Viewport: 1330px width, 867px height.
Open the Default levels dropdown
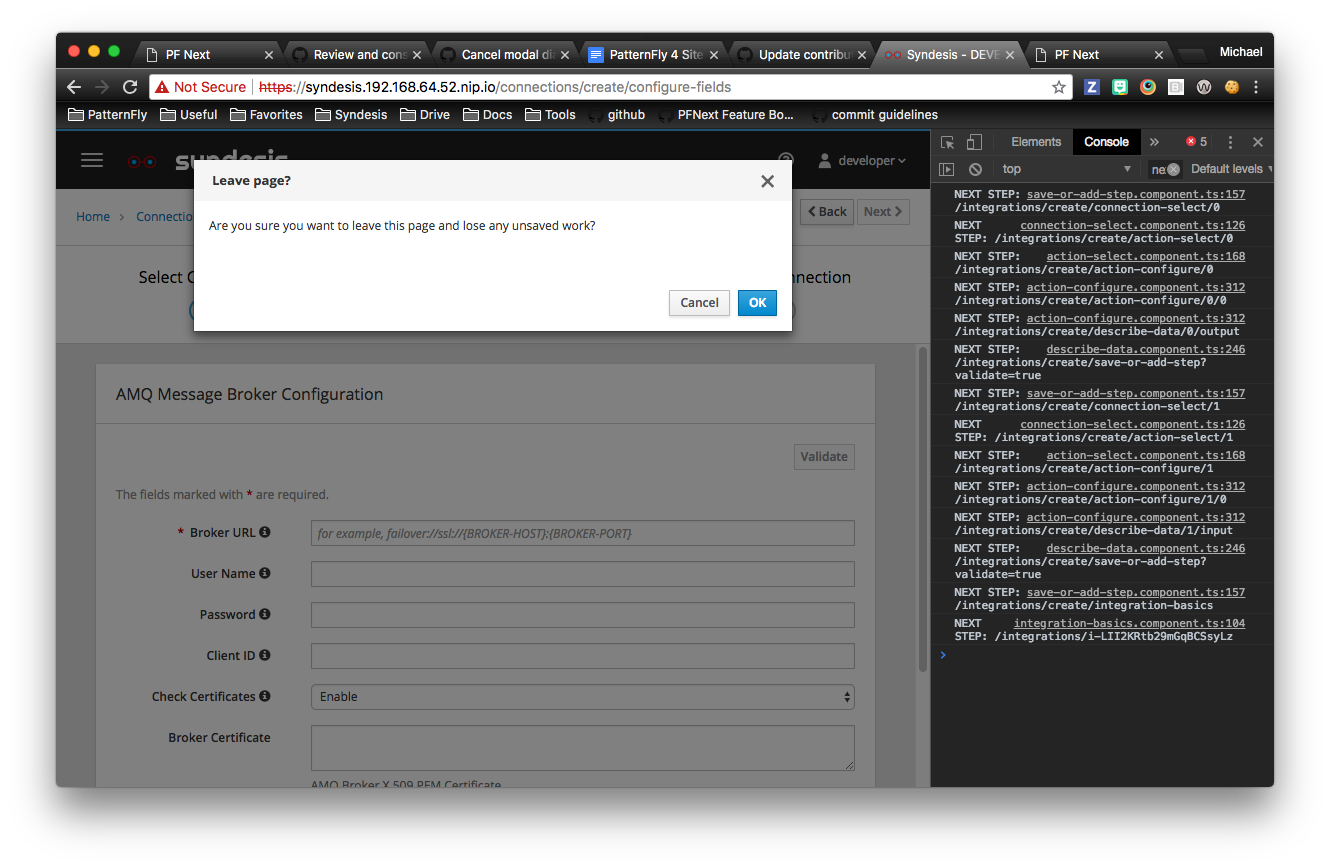1229,169
